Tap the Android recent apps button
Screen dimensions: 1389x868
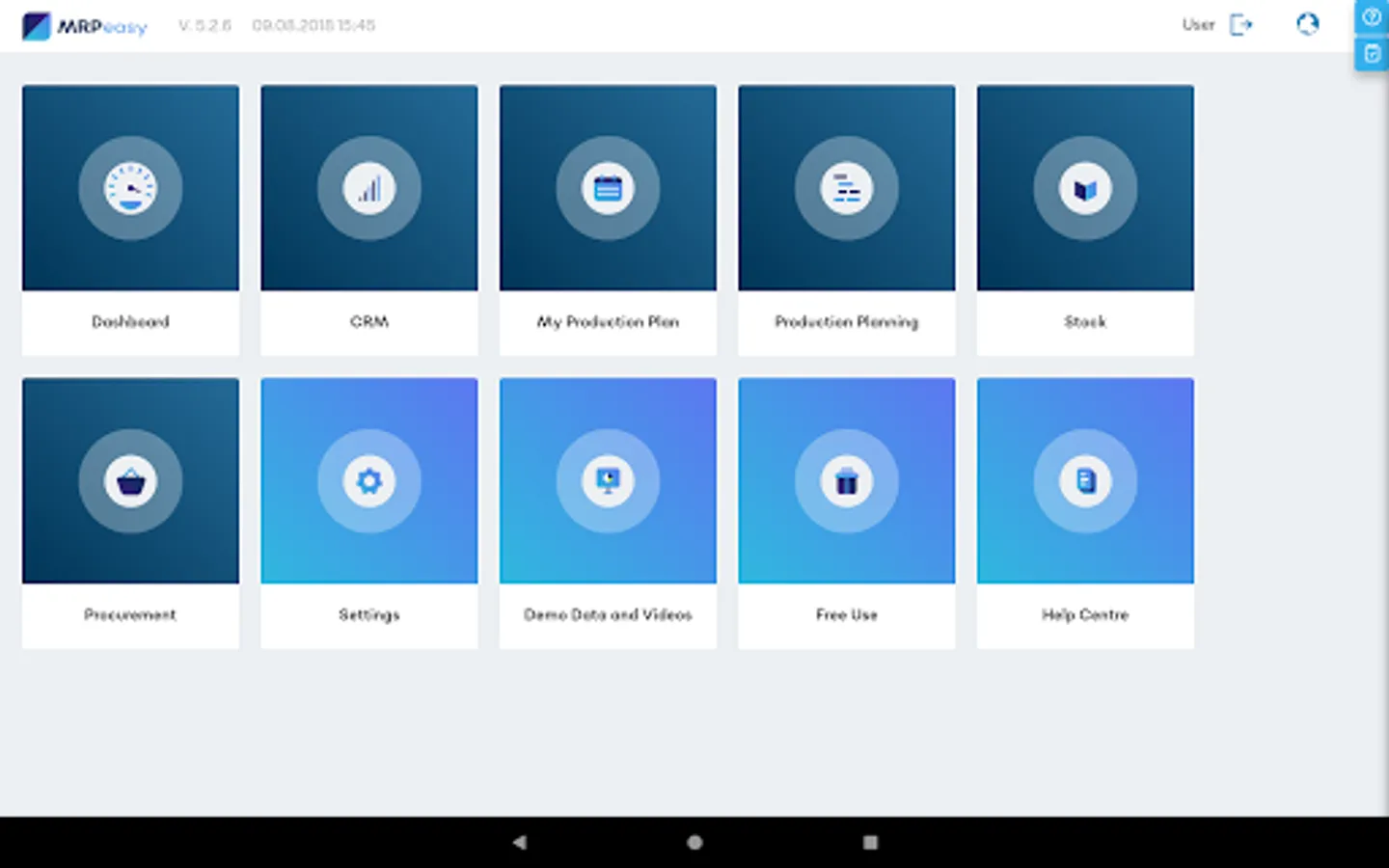tap(870, 842)
